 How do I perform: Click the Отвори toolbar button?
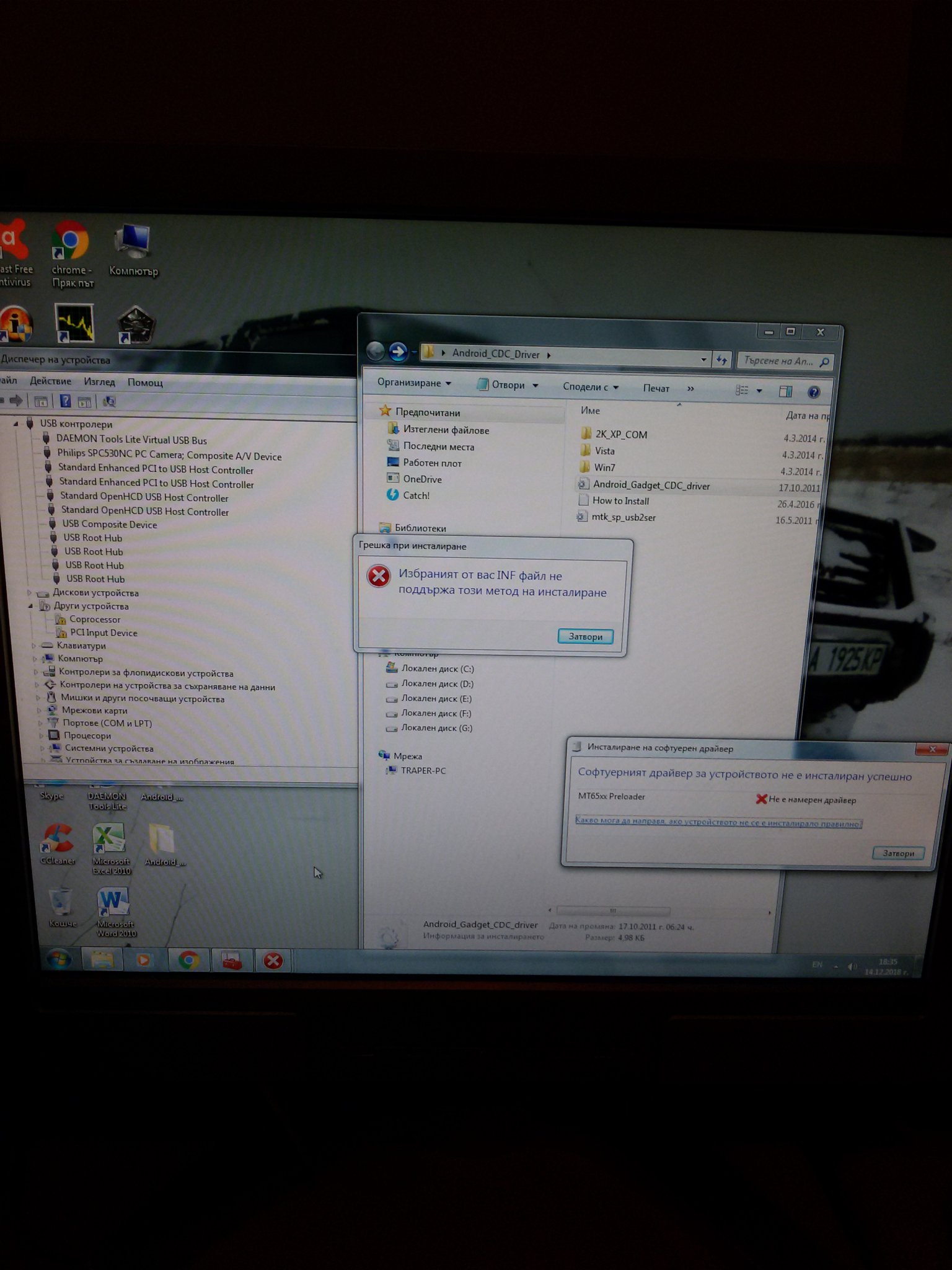pos(508,385)
